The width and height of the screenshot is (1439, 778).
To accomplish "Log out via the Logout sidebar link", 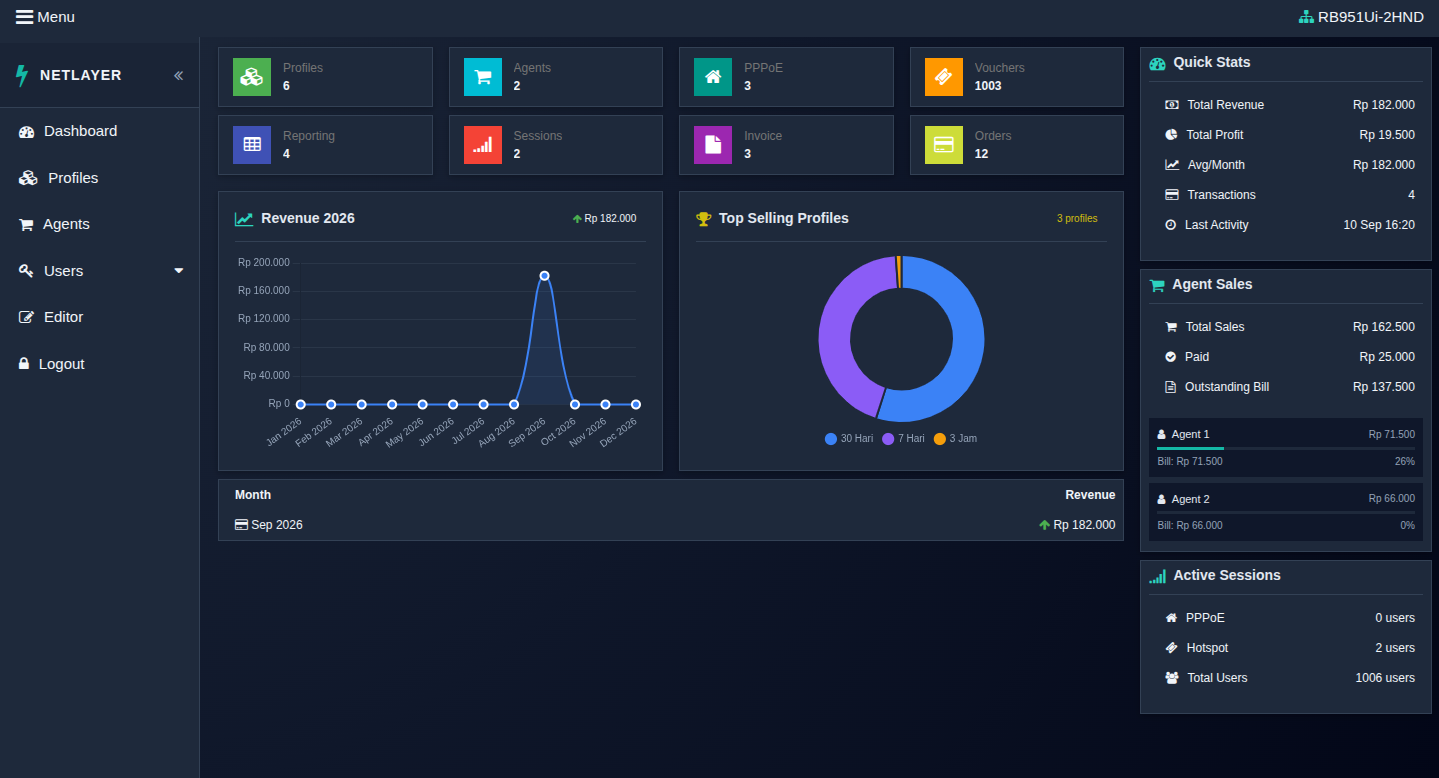I will (x=99, y=364).
